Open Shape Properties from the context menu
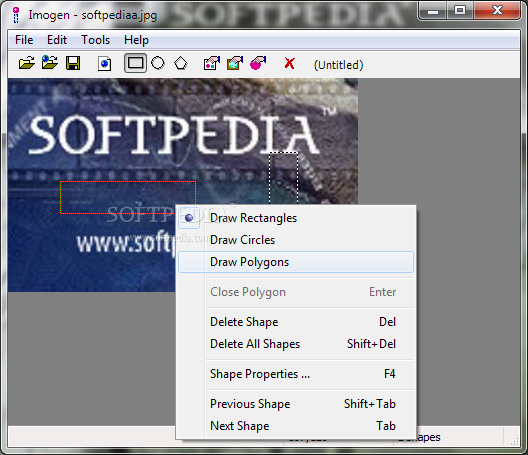 pyautogui.click(x=296, y=374)
